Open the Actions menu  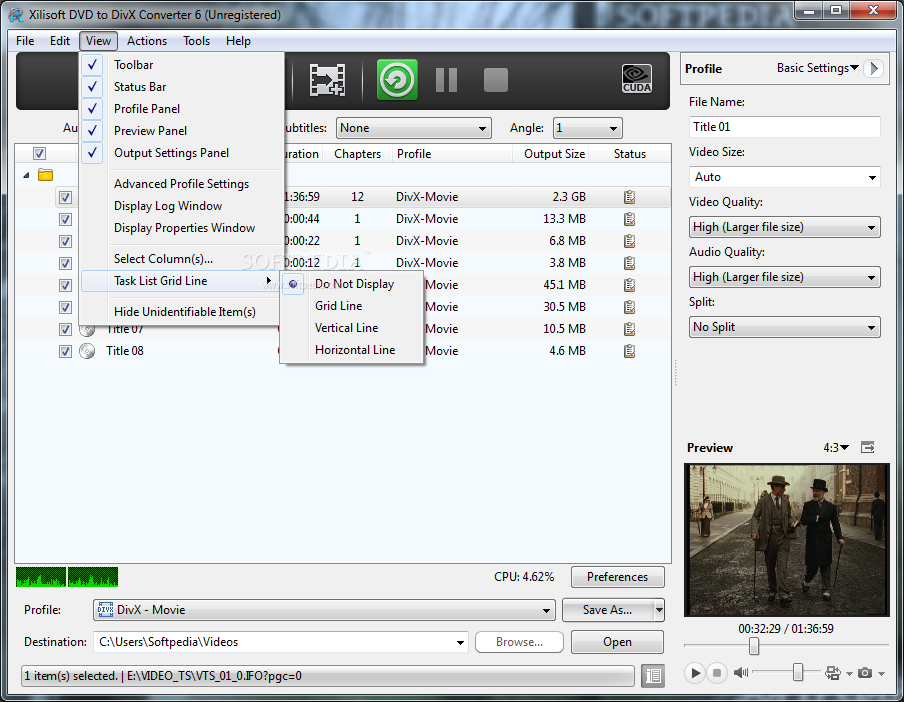point(146,41)
